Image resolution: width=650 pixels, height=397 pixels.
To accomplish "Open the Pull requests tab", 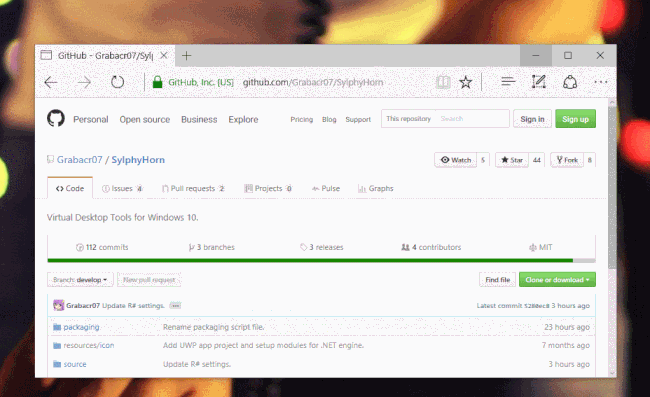I will (193, 189).
